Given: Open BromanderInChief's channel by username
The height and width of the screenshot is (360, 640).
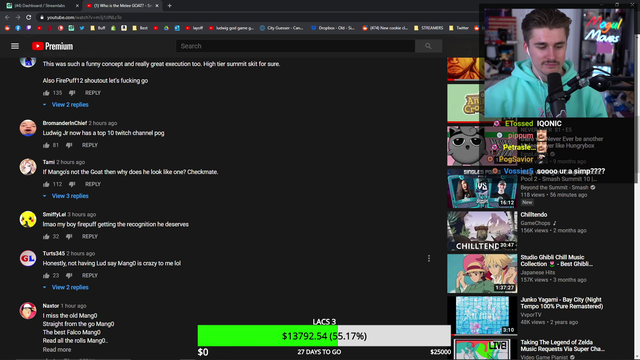Looking at the screenshot, I should (x=64, y=123).
